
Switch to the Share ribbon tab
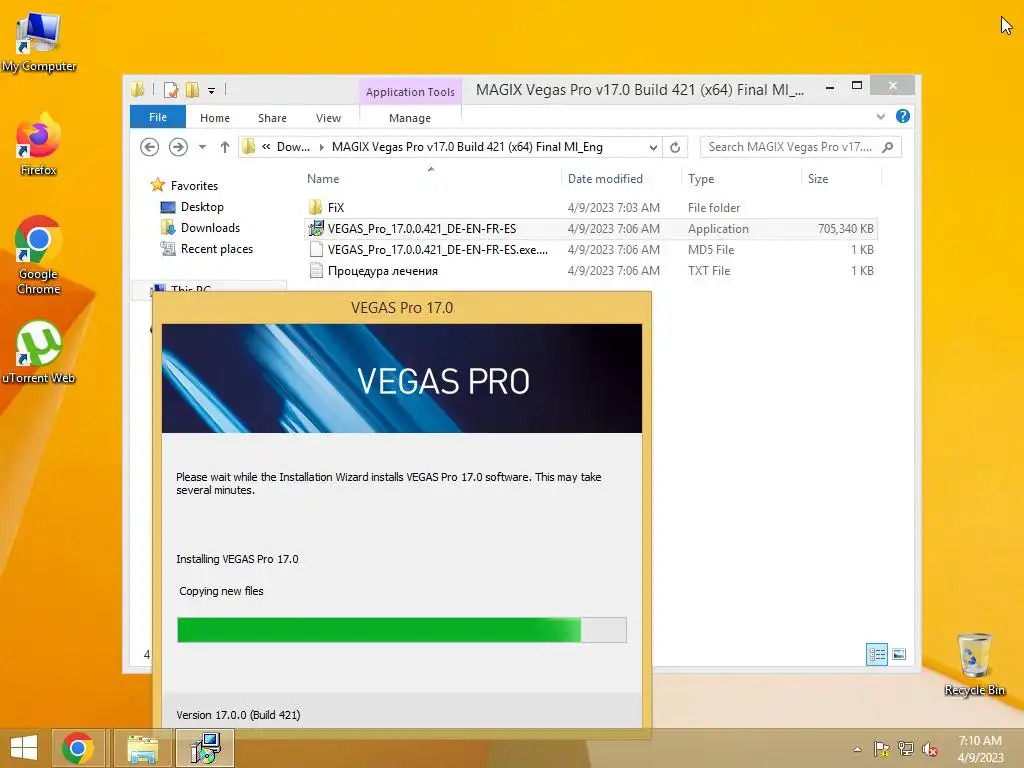click(x=272, y=118)
